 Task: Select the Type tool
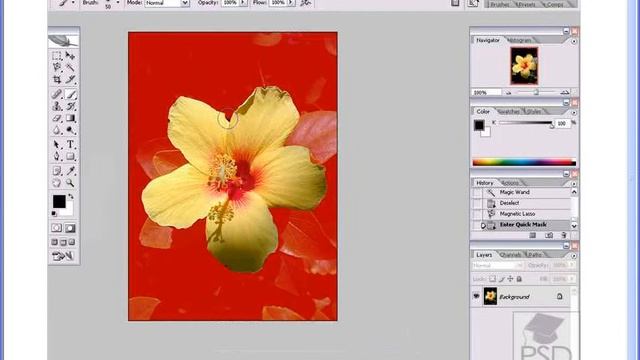pos(70,144)
